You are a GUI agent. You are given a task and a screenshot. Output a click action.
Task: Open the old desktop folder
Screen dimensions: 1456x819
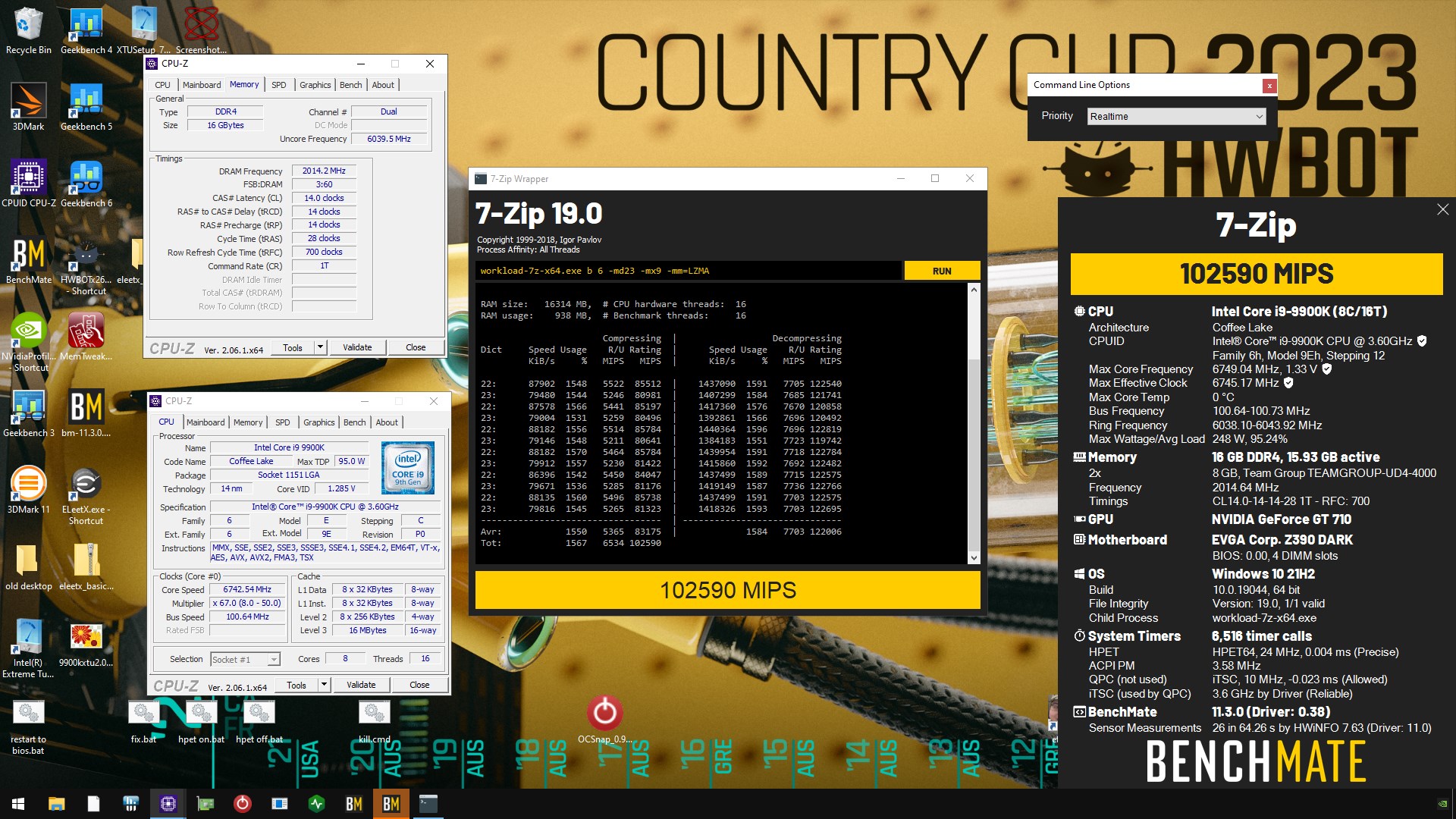click(28, 566)
